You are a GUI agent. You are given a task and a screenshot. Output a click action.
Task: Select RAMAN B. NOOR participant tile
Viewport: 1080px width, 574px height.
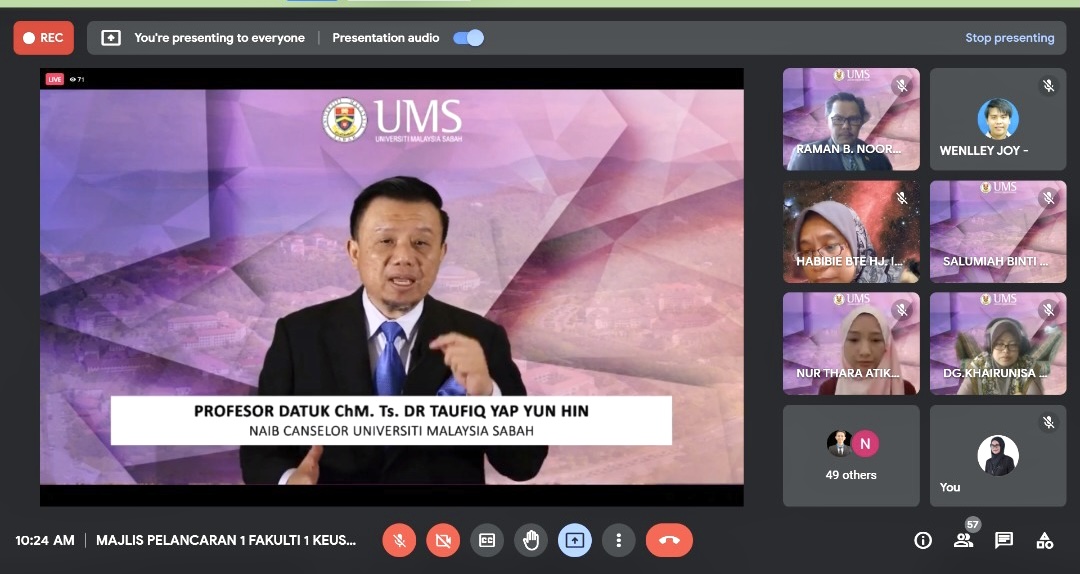(x=851, y=119)
